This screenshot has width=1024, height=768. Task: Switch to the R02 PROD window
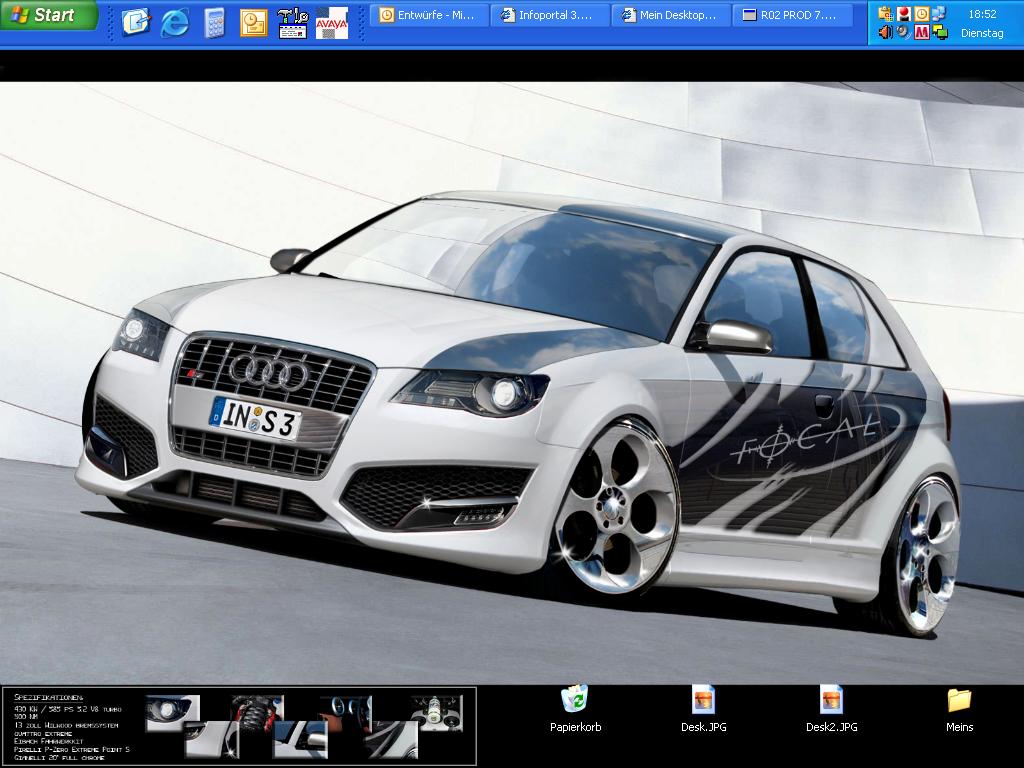[x=792, y=15]
